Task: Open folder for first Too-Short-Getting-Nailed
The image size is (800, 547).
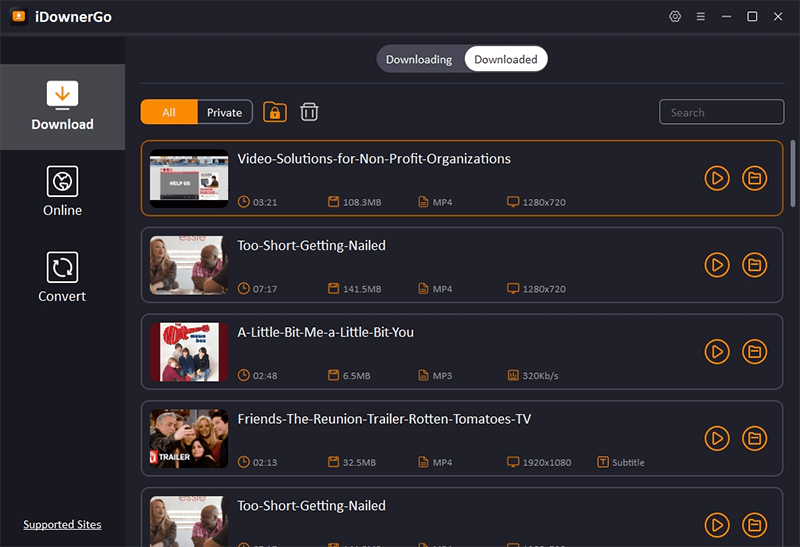Action: coord(754,265)
